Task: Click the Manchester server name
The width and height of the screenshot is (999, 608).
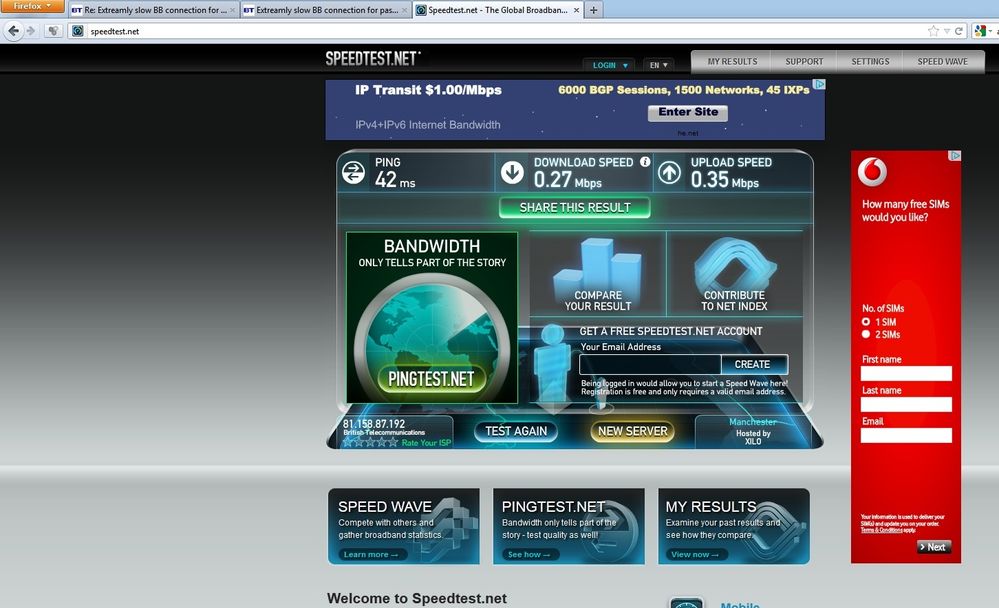Action: (x=752, y=422)
